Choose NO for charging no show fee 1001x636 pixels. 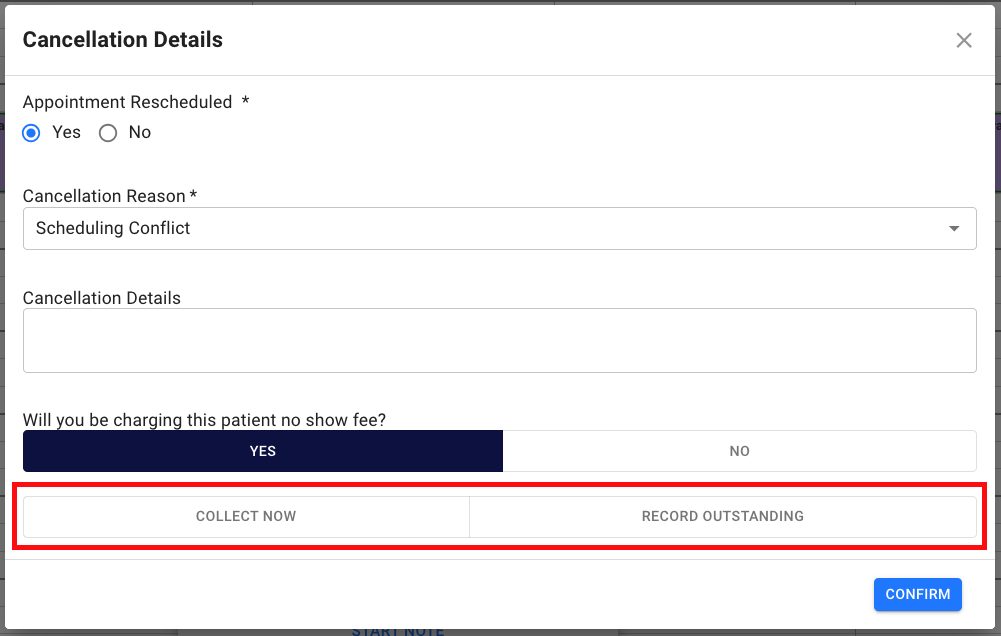(x=739, y=451)
